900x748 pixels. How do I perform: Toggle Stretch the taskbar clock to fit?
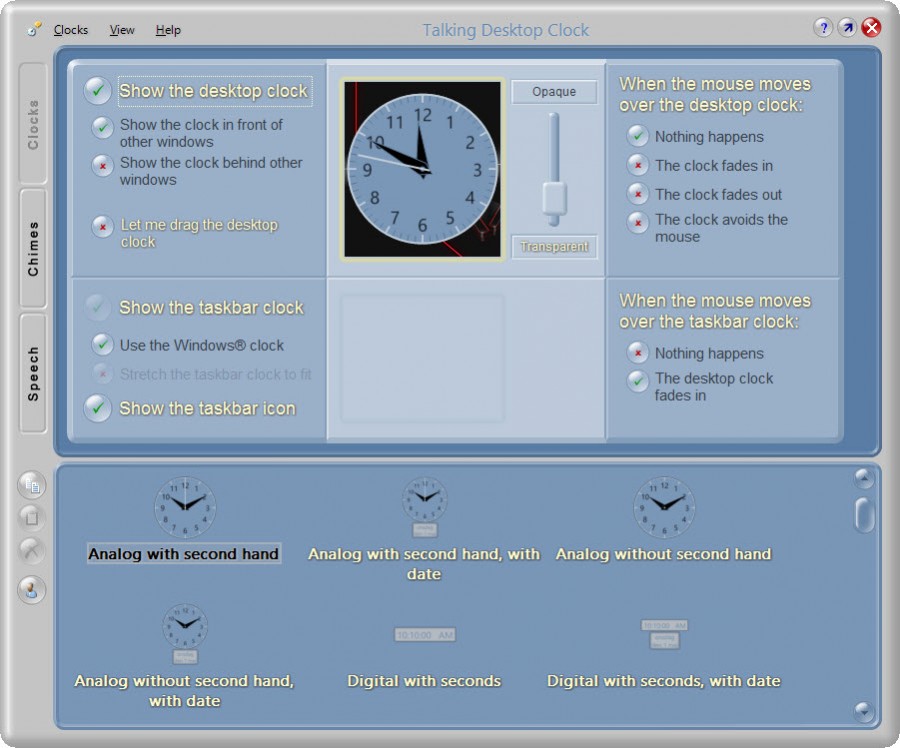pos(102,374)
